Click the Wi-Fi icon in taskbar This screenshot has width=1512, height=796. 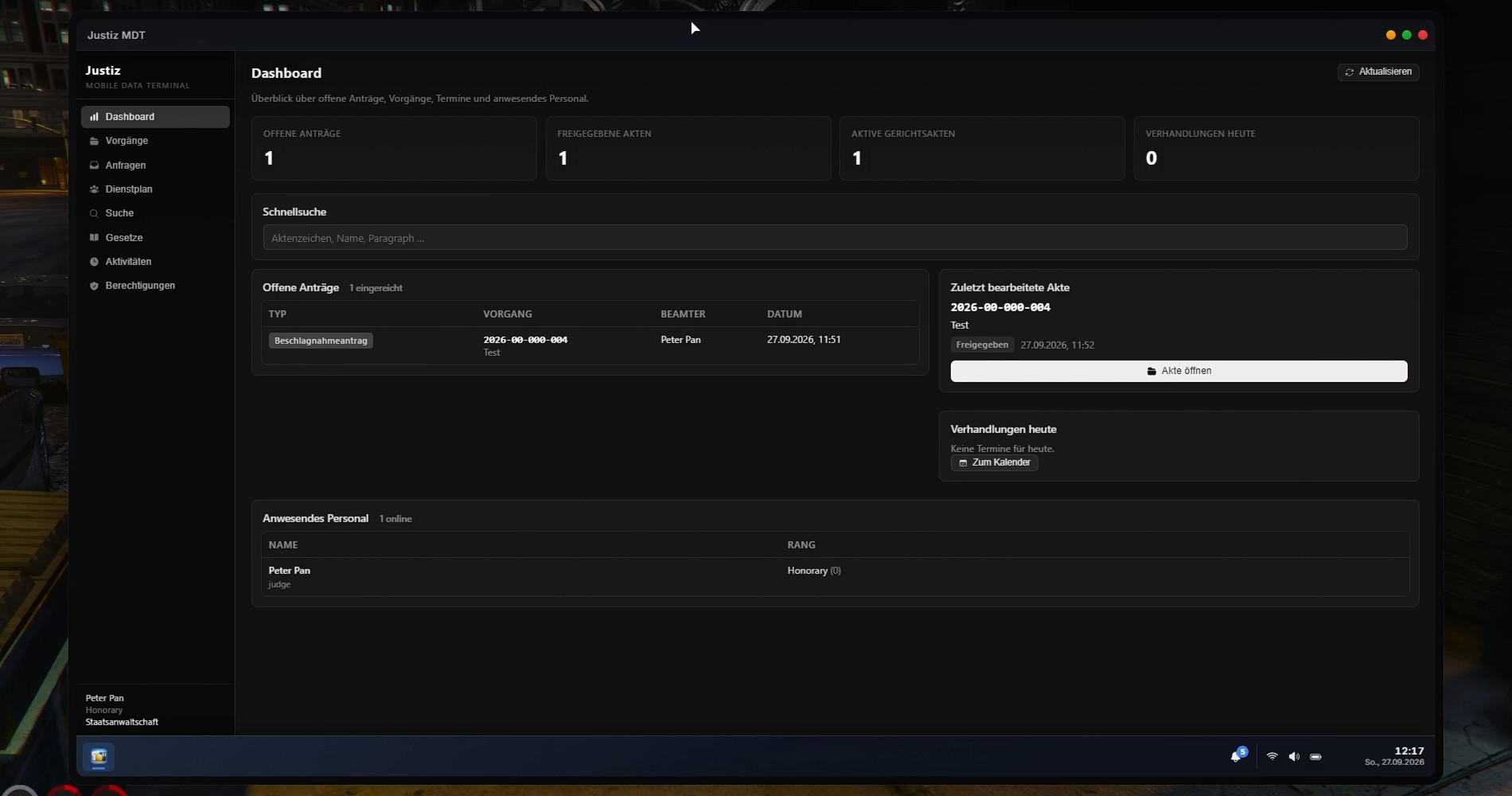tap(1272, 756)
